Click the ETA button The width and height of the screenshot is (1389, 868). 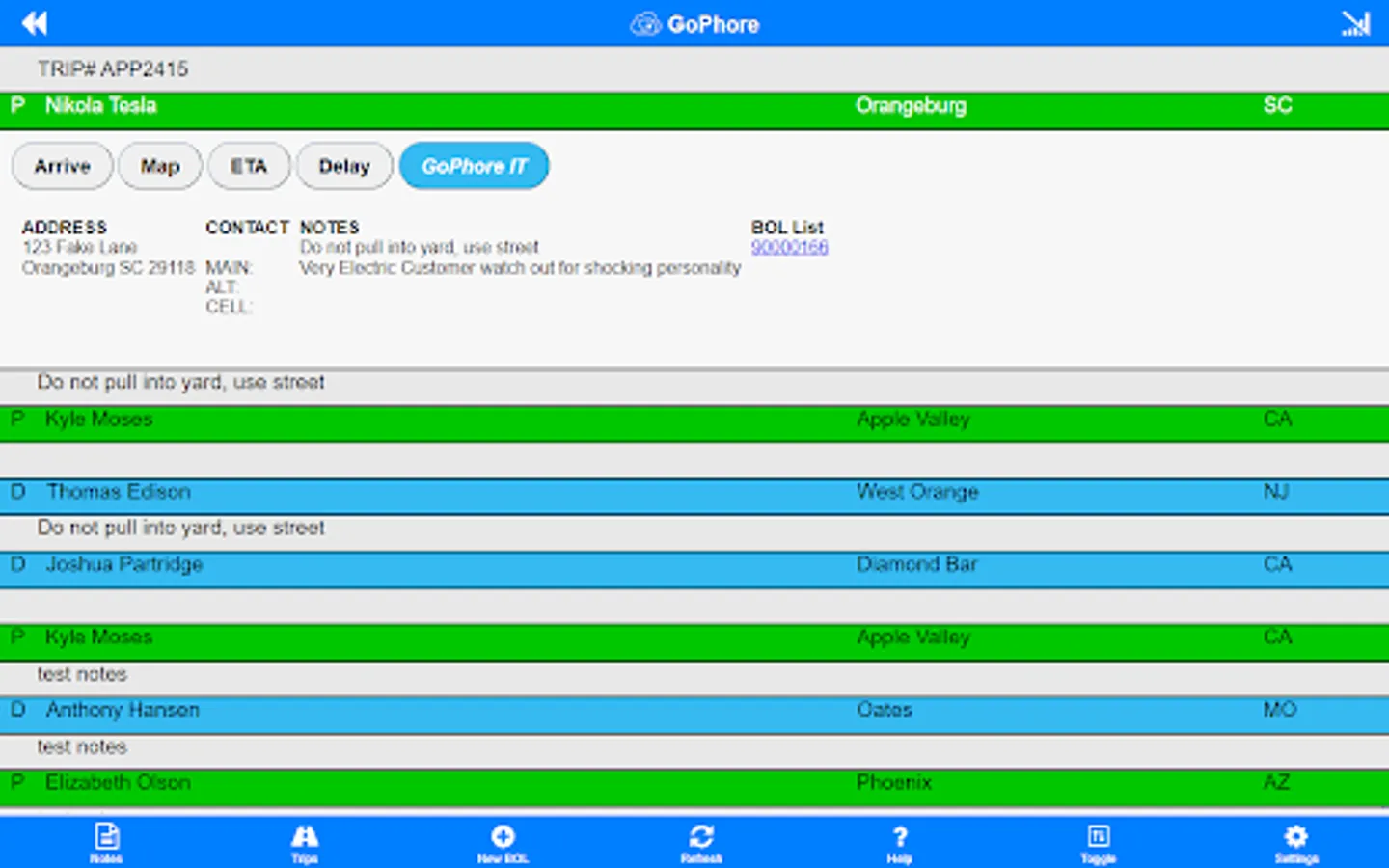coord(249,166)
